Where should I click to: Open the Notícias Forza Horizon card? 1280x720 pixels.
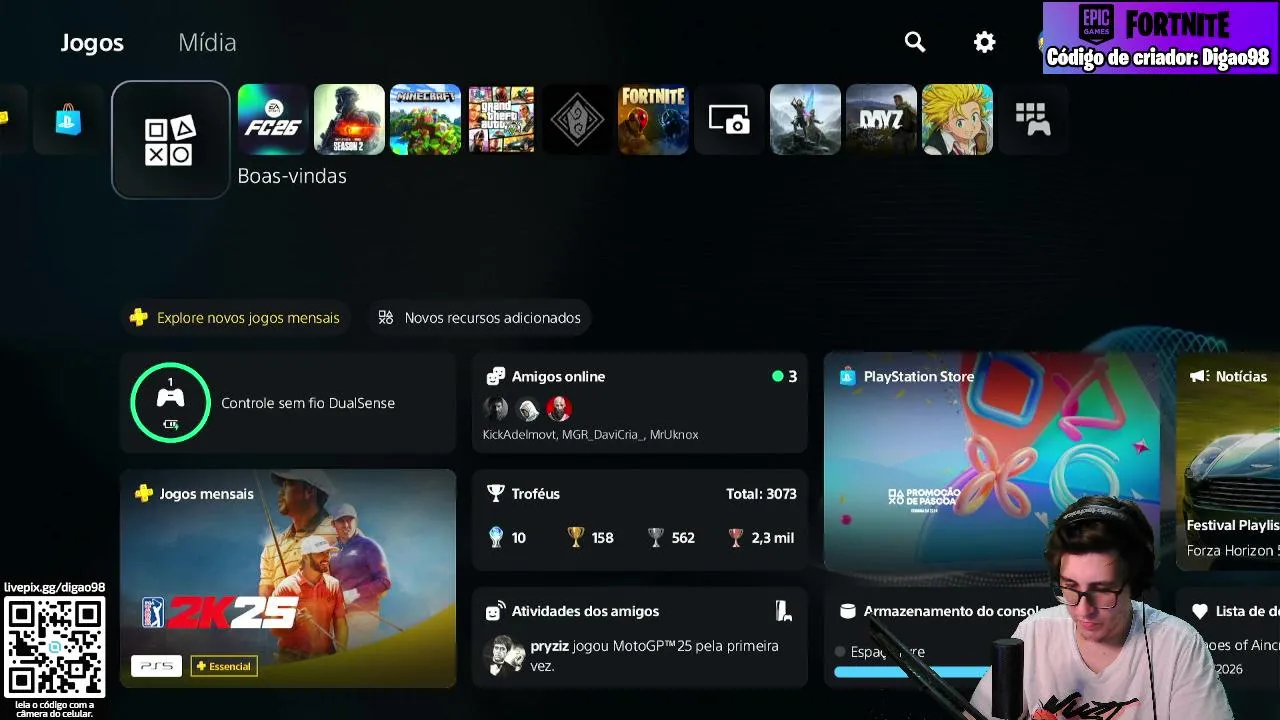coord(1228,460)
